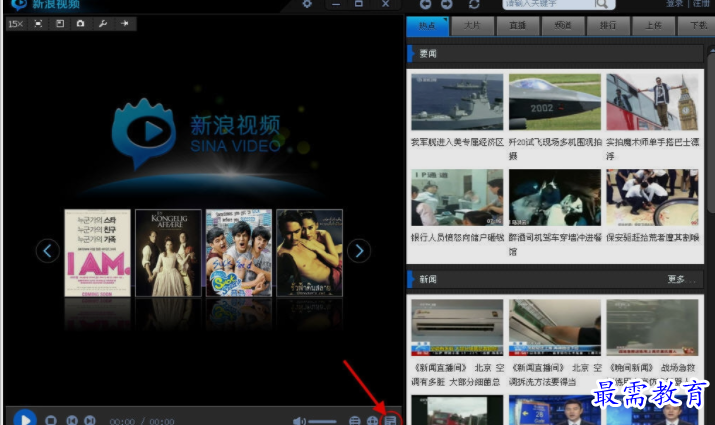The width and height of the screenshot is (715, 425).
Task: Click the 歼20试飞现场多机围观拍摄 title link
Action: click(555, 149)
